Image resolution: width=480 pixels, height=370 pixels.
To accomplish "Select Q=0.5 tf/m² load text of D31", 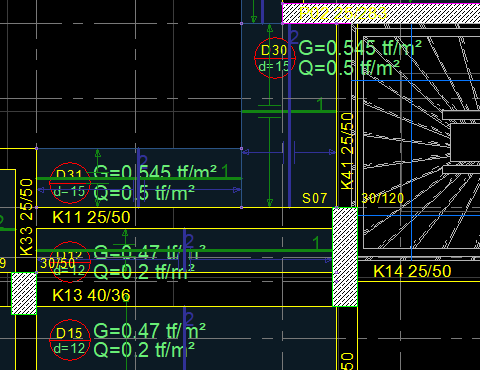I will 144,193.
